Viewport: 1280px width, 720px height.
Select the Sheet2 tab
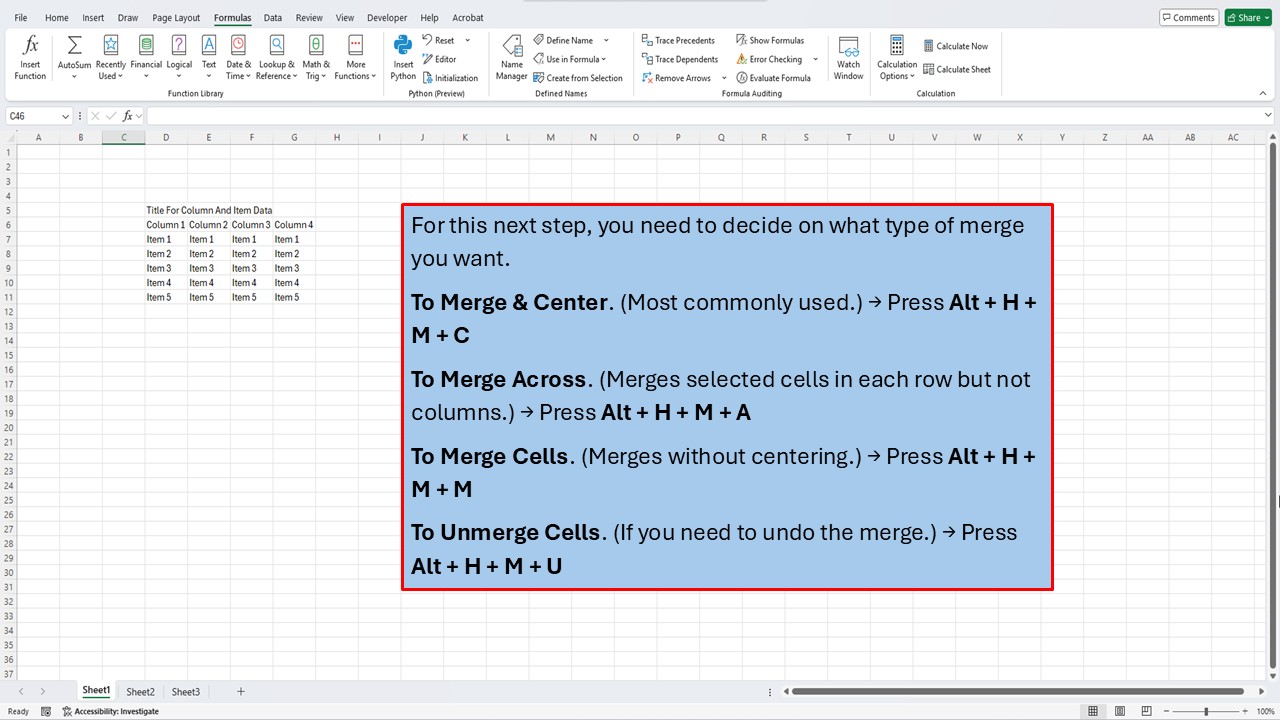click(140, 691)
